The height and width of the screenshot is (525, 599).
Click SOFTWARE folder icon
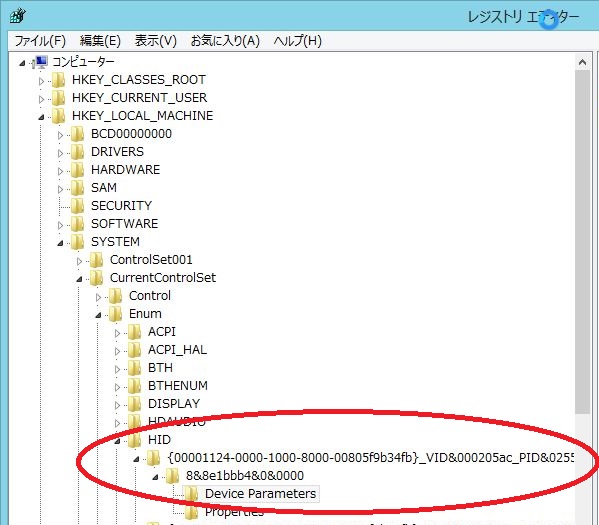[x=78, y=224]
